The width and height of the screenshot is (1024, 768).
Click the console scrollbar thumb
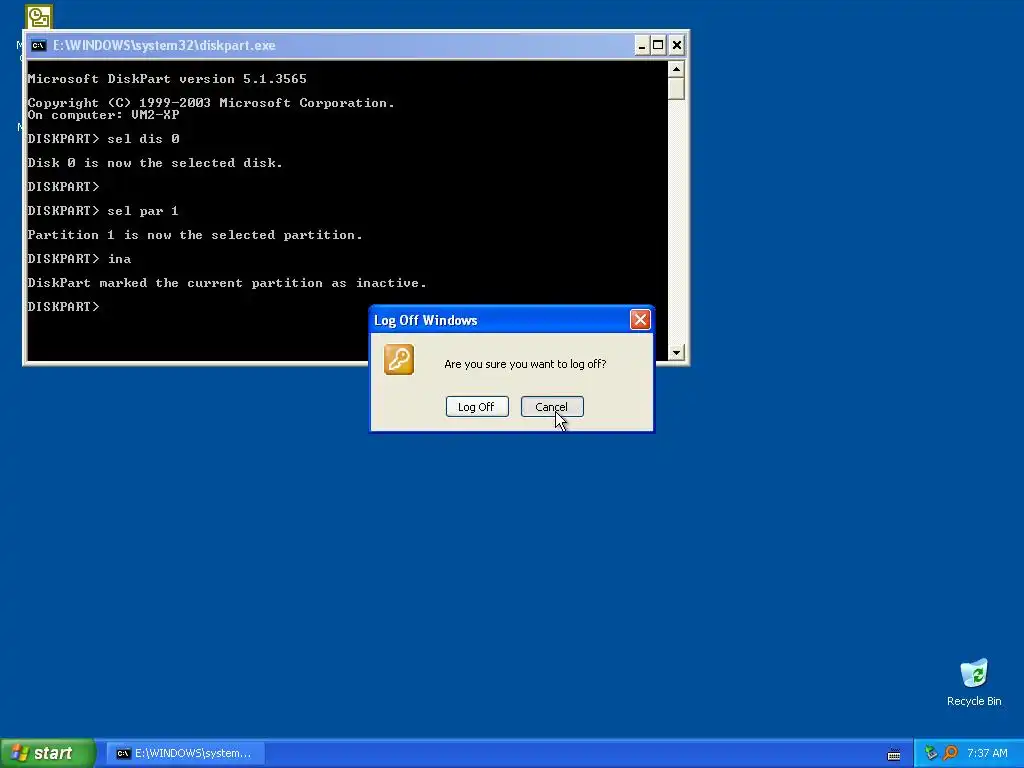coord(676,88)
